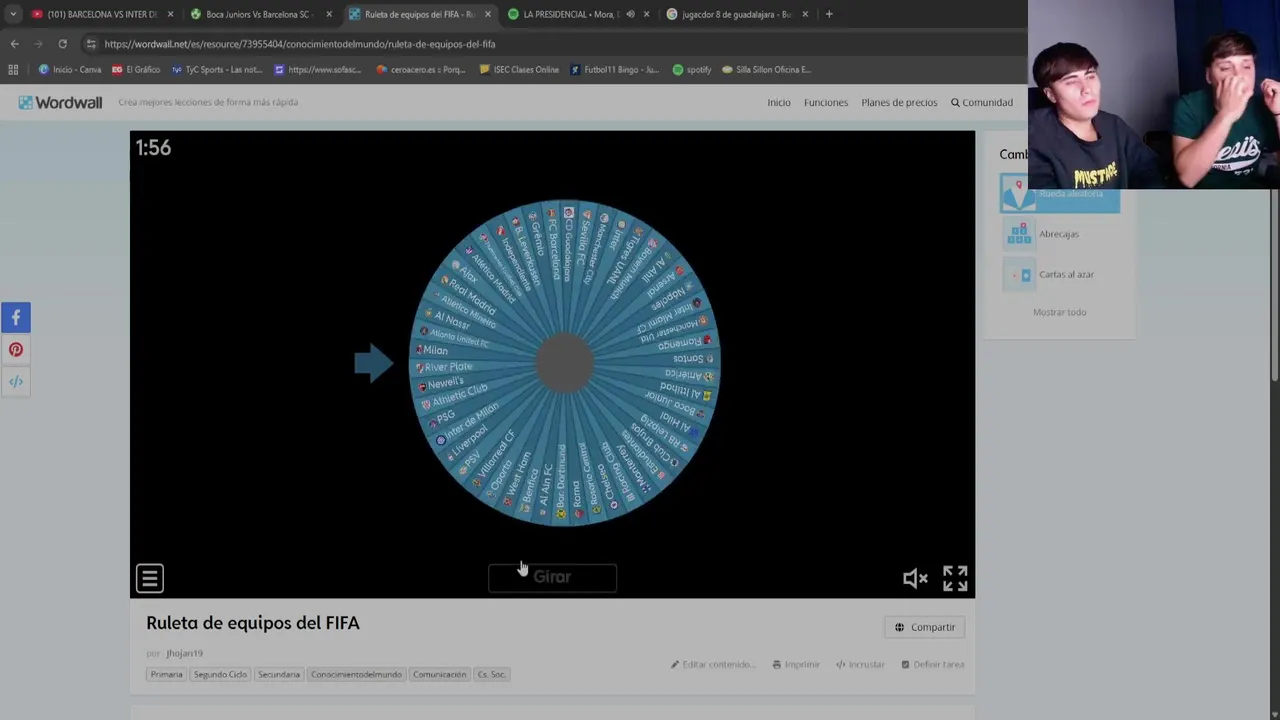Click the River Plate wheel segment

click(447, 367)
